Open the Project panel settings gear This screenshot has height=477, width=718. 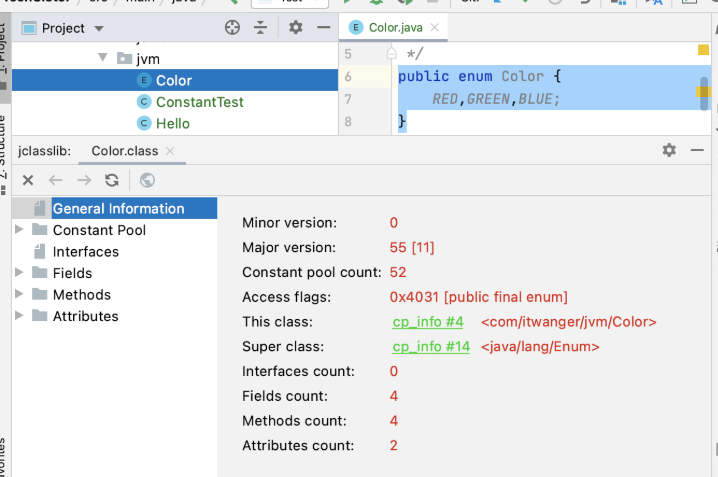(x=296, y=27)
